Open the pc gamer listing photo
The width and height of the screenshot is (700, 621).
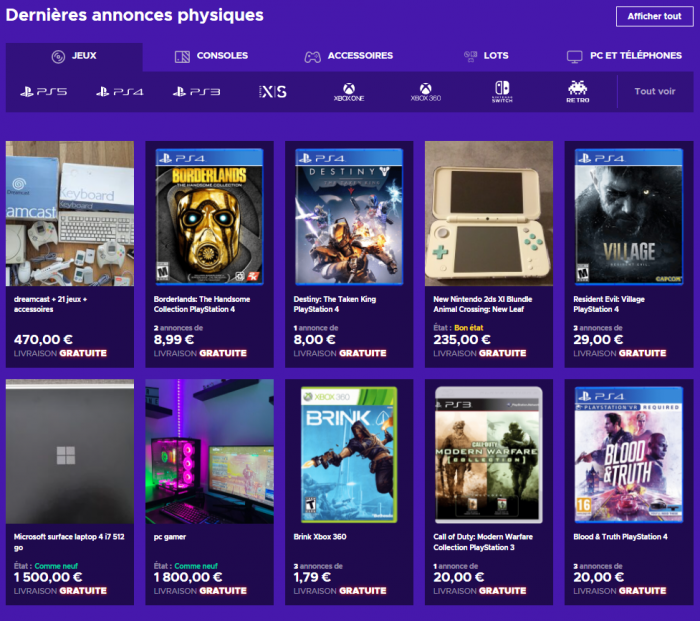coord(210,451)
